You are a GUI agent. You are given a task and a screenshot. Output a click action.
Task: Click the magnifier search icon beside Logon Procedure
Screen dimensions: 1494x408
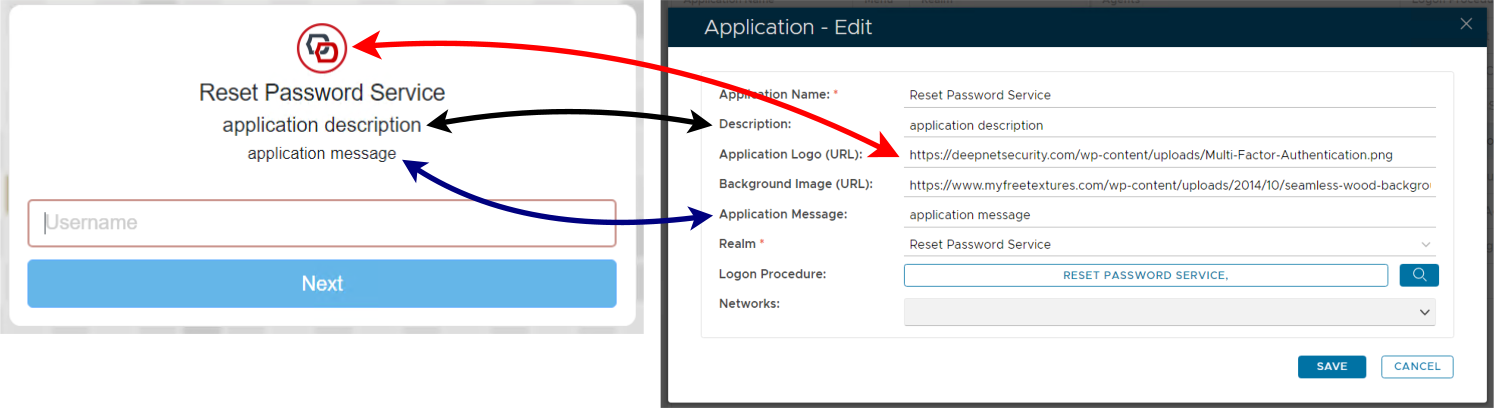click(1419, 275)
